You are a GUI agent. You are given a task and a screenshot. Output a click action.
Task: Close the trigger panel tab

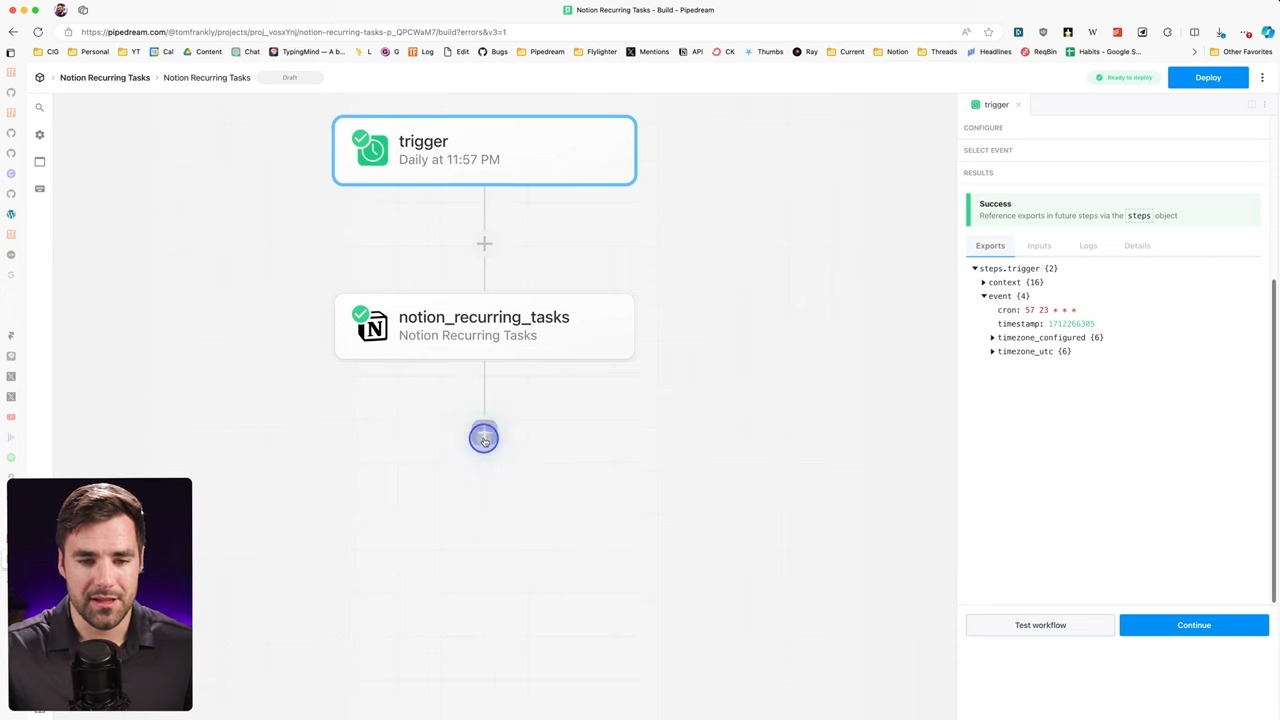point(1018,105)
